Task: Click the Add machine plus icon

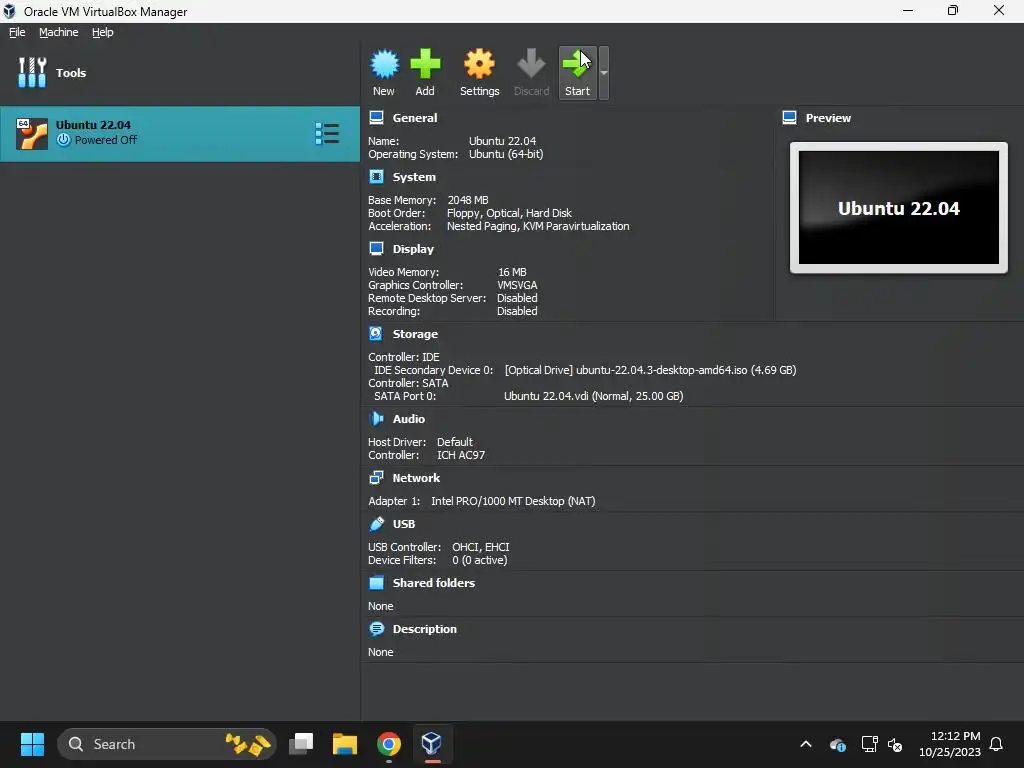Action: [x=425, y=64]
